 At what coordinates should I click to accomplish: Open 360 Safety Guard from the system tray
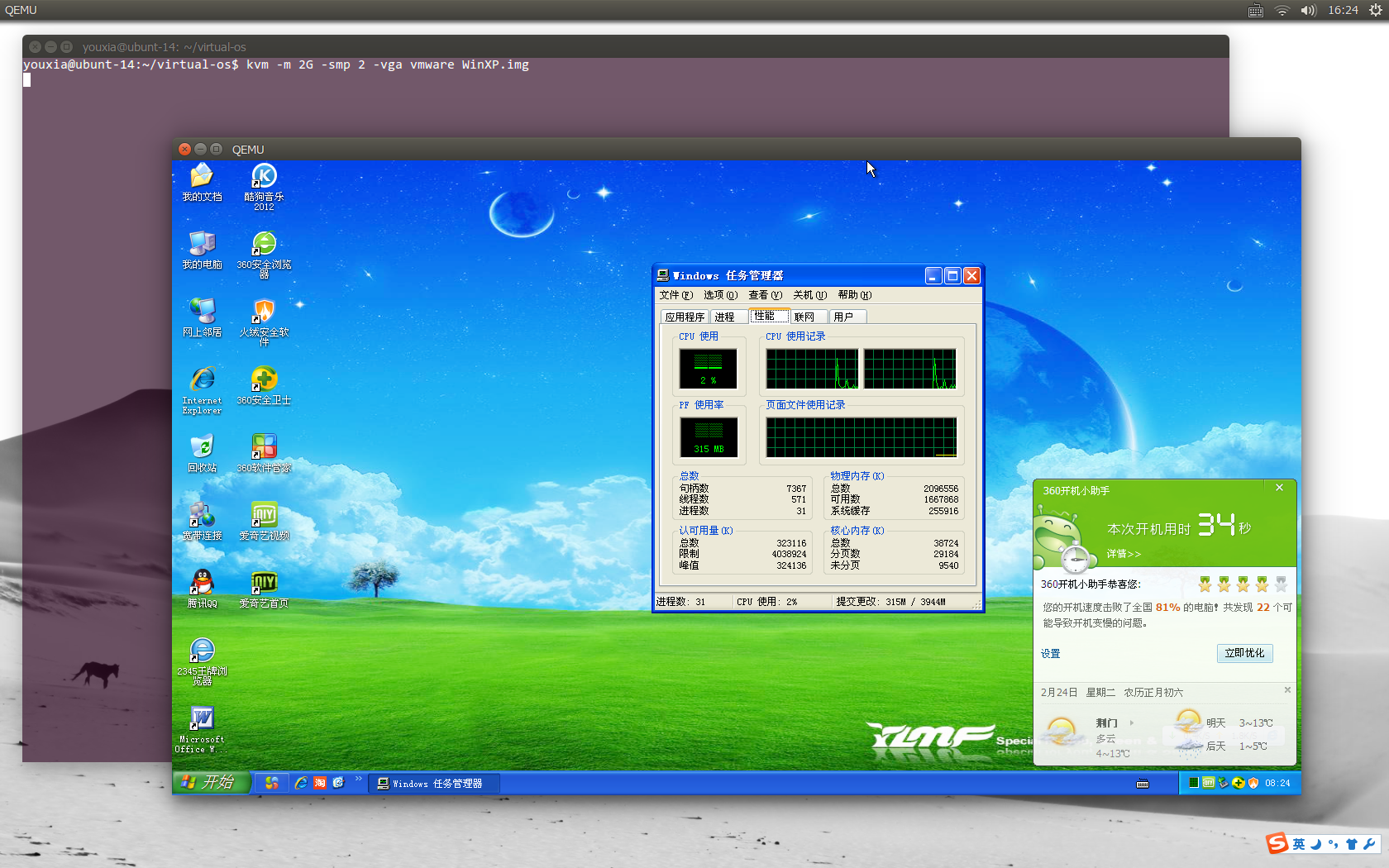pos(1238,783)
